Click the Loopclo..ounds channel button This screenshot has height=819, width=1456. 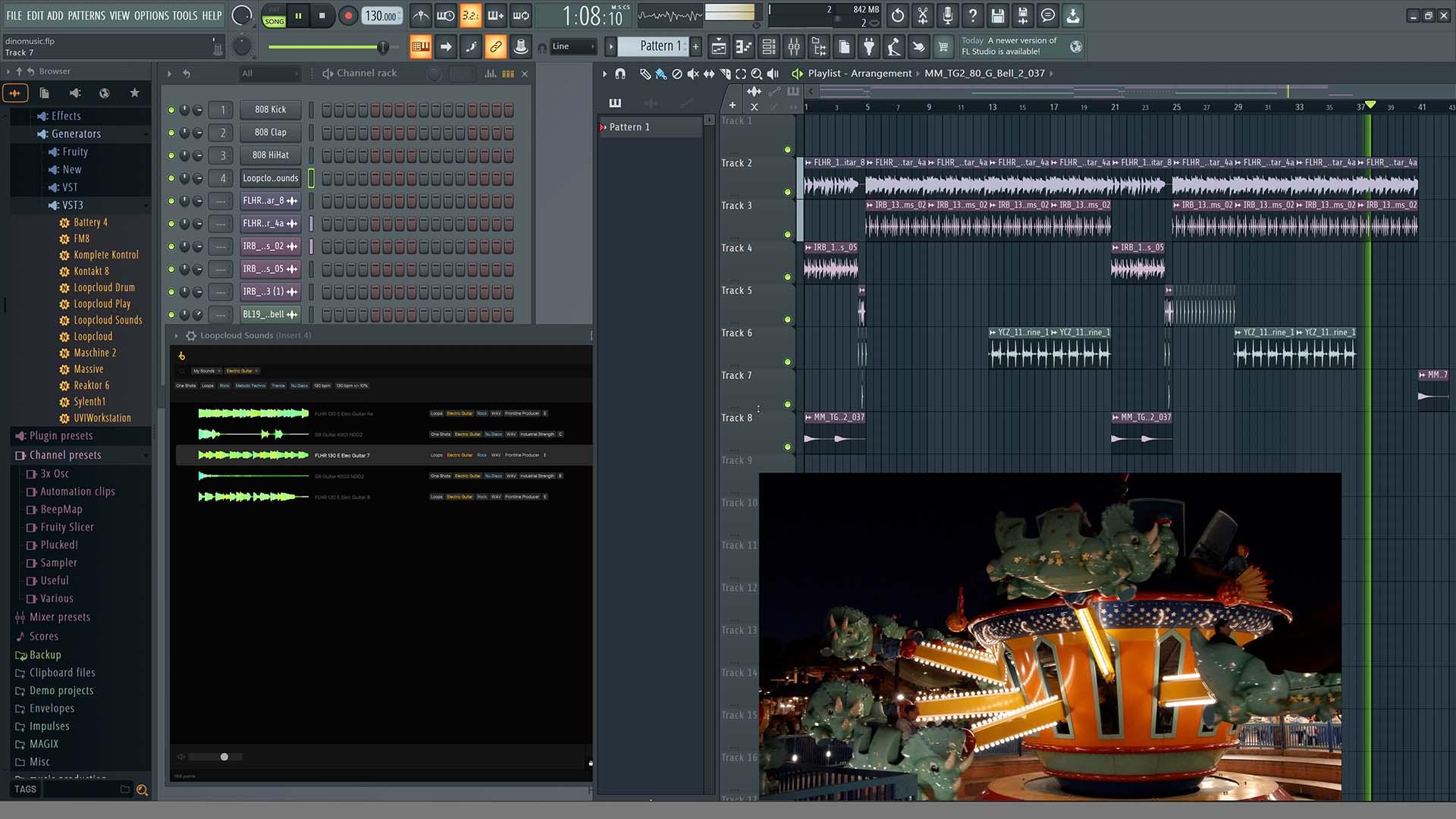(271, 178)
